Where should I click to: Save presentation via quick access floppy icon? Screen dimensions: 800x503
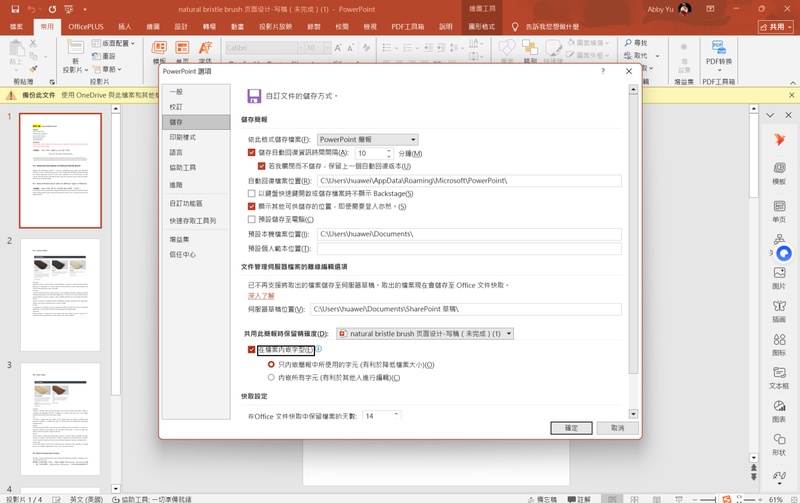[15, 9]
